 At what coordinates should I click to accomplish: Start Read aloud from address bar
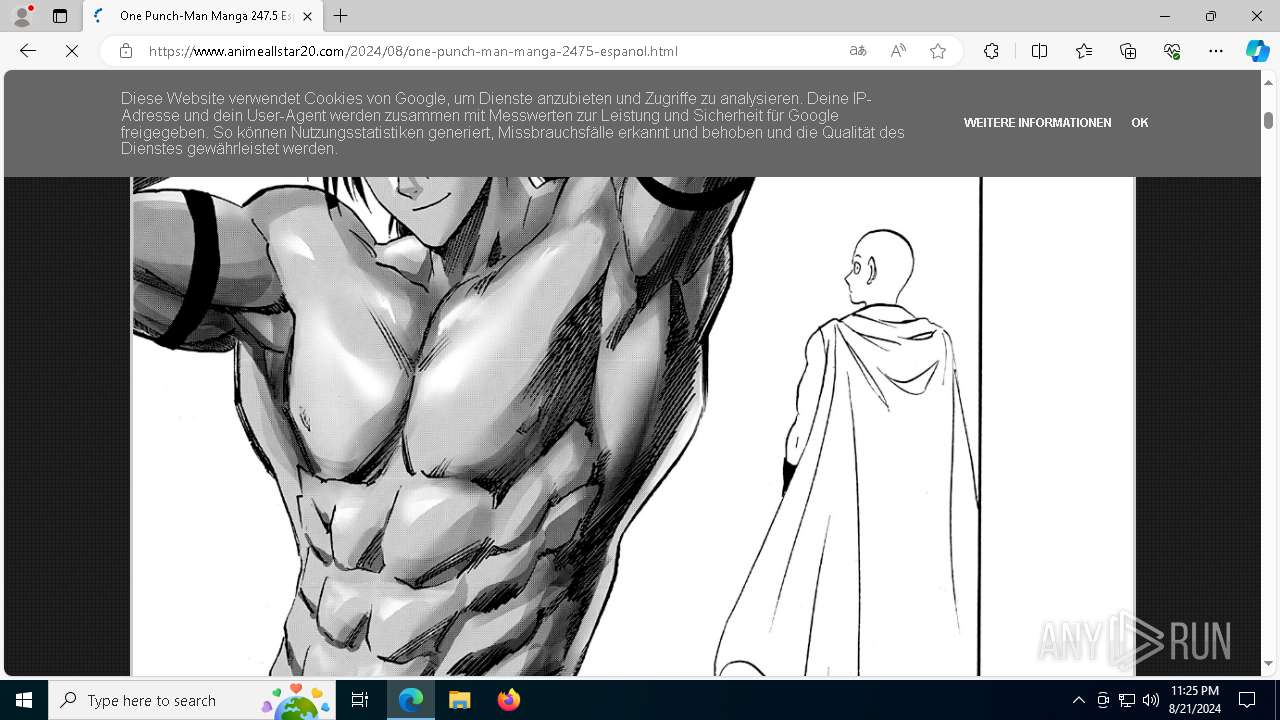point(898,51)
